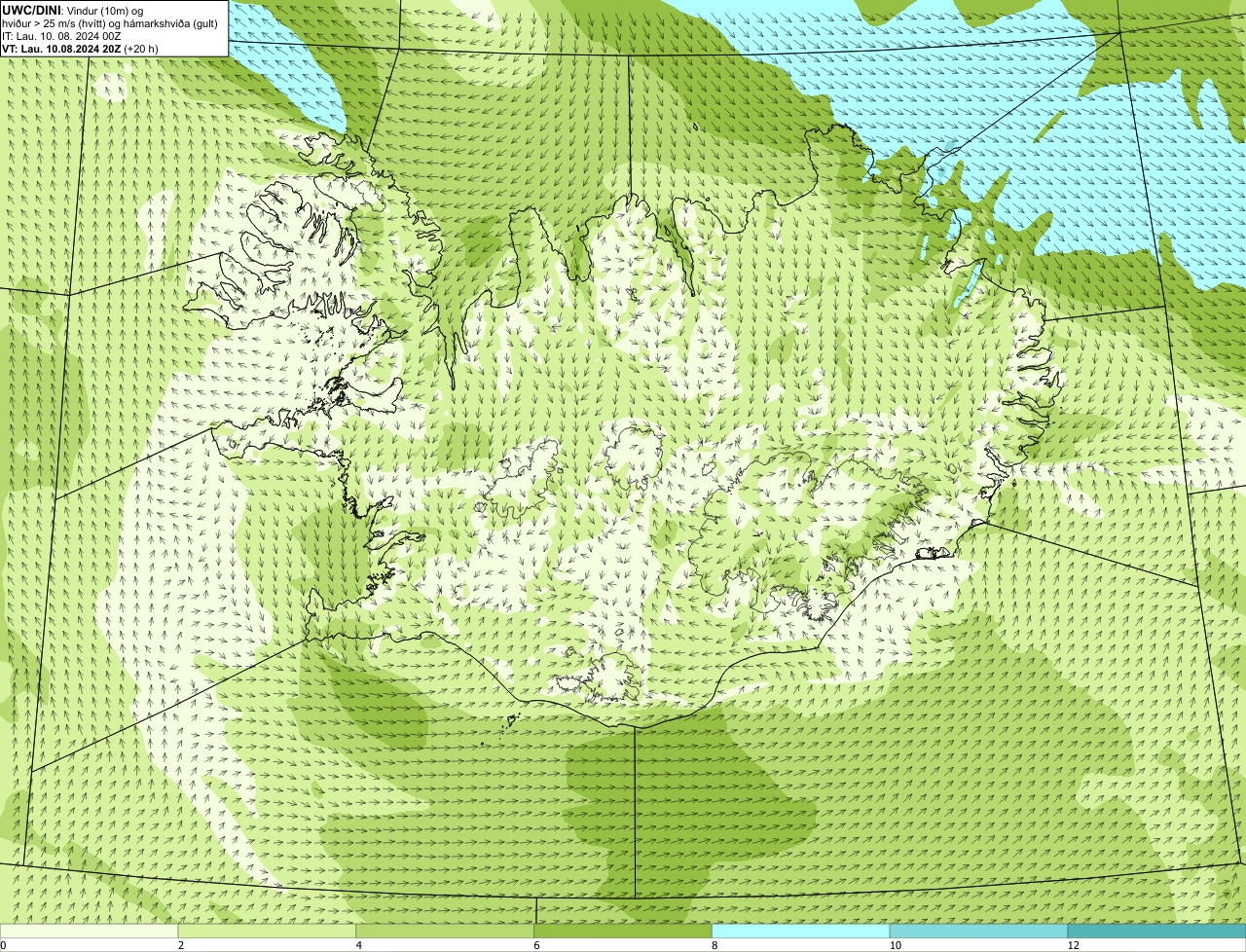Click the 4–6 m/s medium green legend swatch
This screenshot has height=952, width=1246.
pyautogui.click(x=446, y=931)
